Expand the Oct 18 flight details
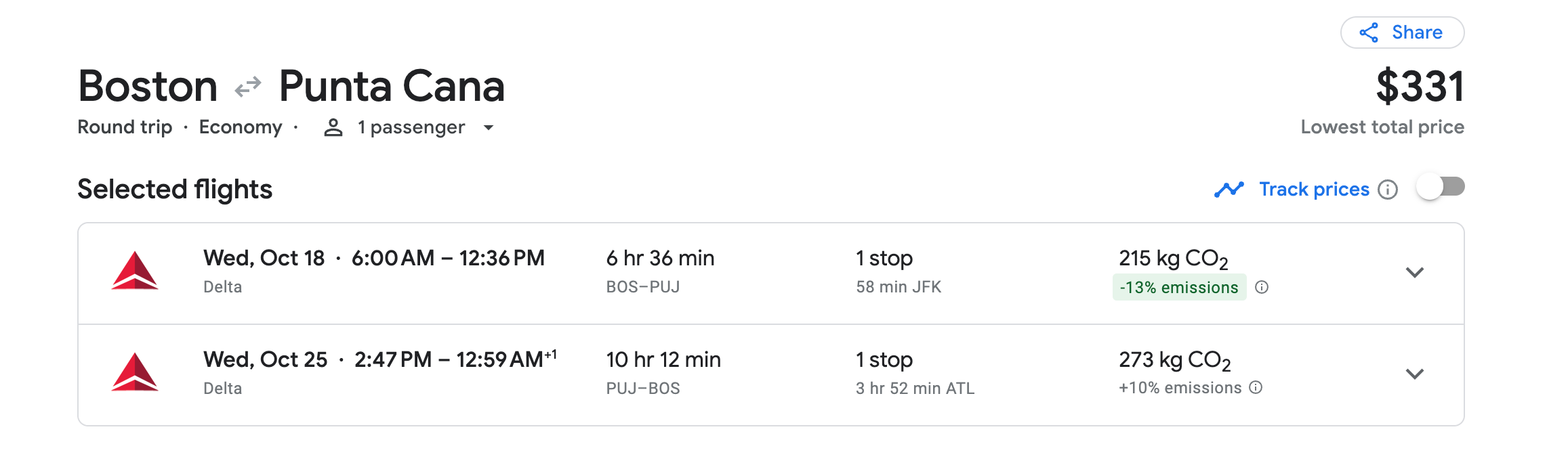Viewport: 1568px width, 463px height. (x=1414, y=273)
